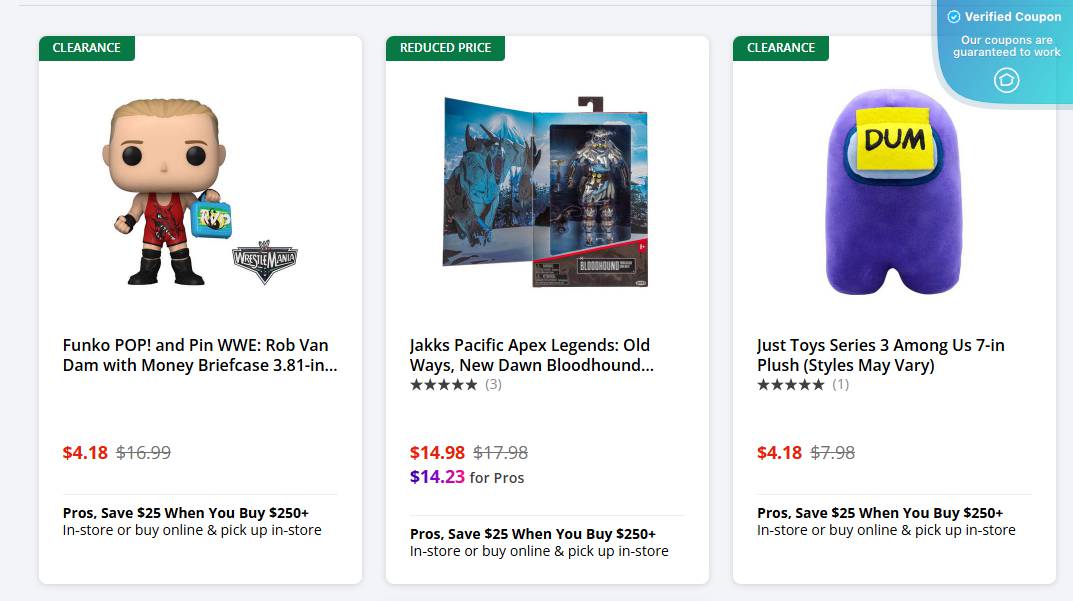The height and width of the screenshot is (601, 1073).
Task: Click the CLEARANCE badge on the Among Us card
Action: click(x=780, y=47)
